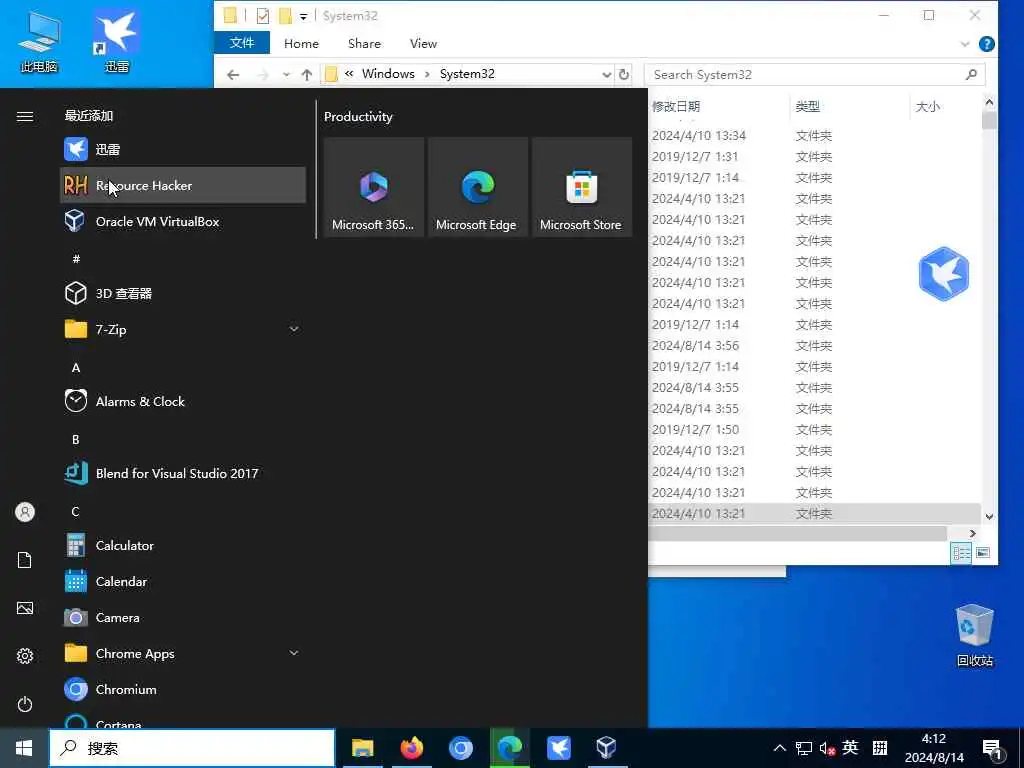Show hidden system tray icons
This screenshot has height=768, width=1024.
(x=780, y=748)
